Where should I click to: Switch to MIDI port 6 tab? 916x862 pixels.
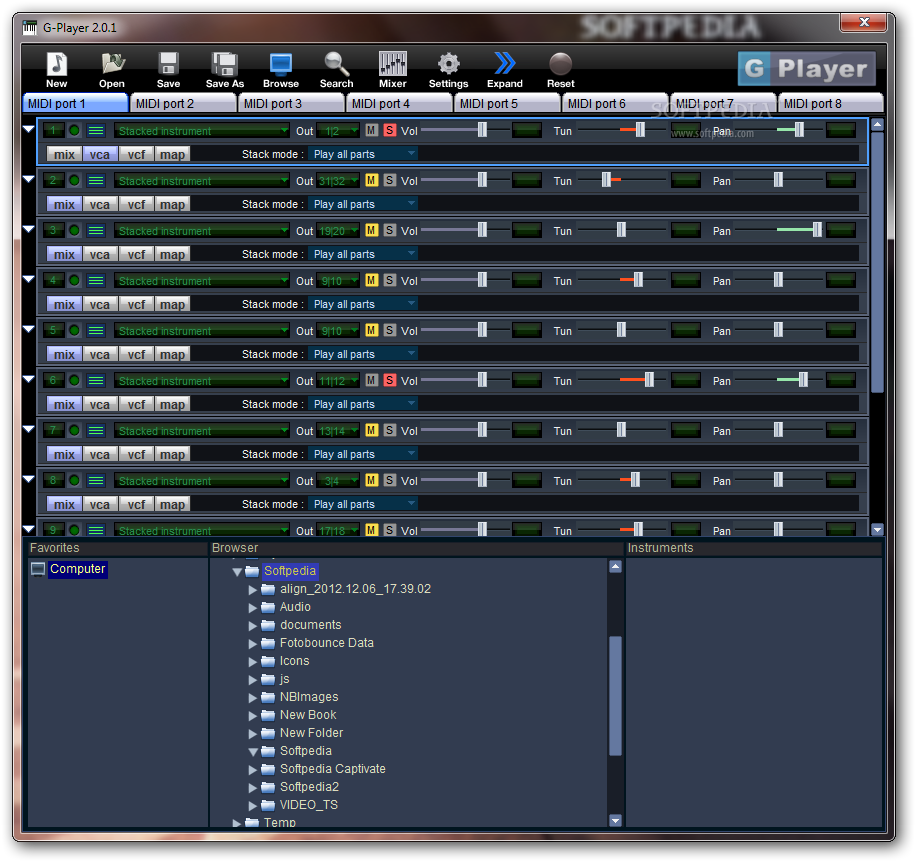coord(616,103)
